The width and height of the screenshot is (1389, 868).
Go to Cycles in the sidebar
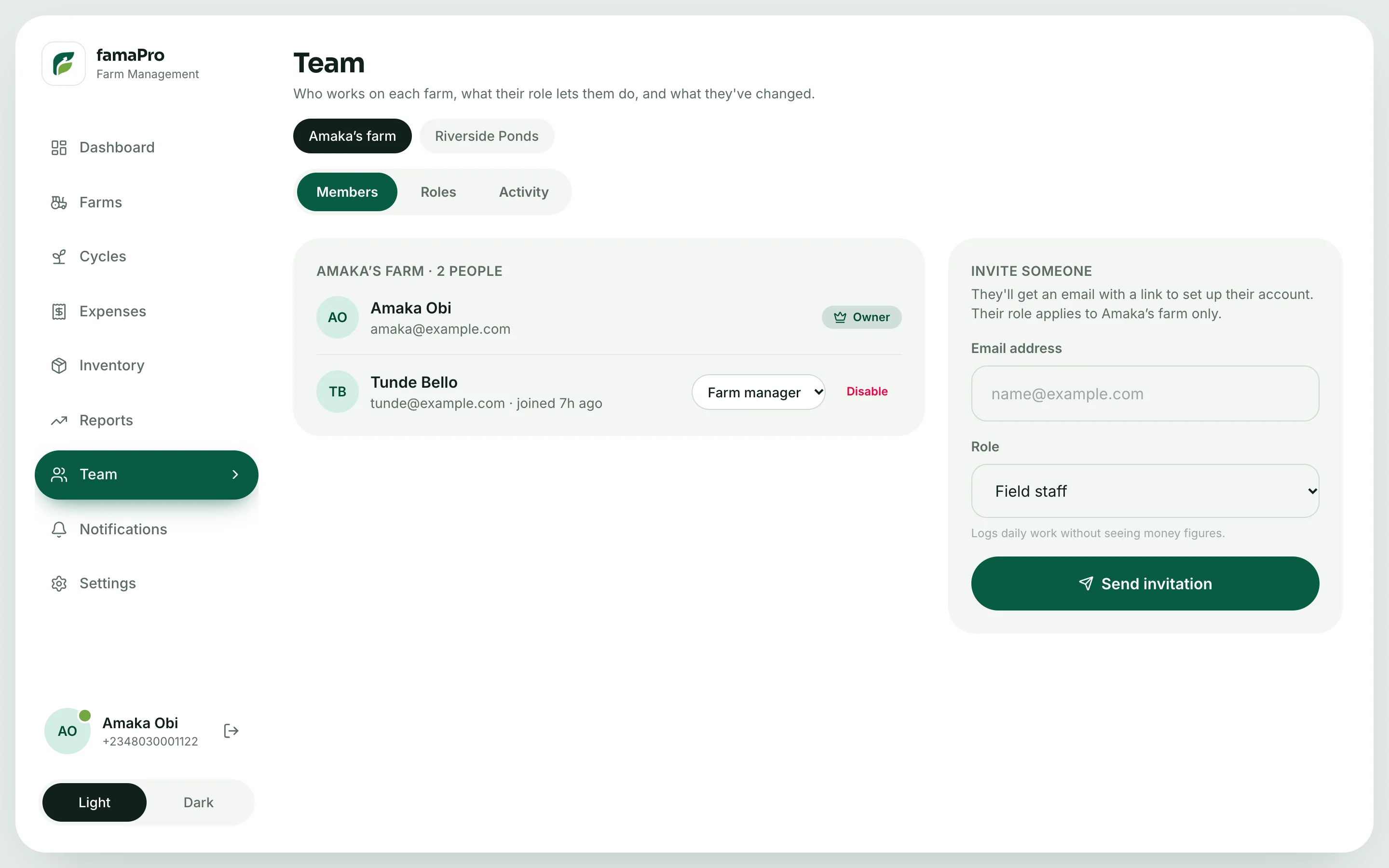[x=146, y=257]
